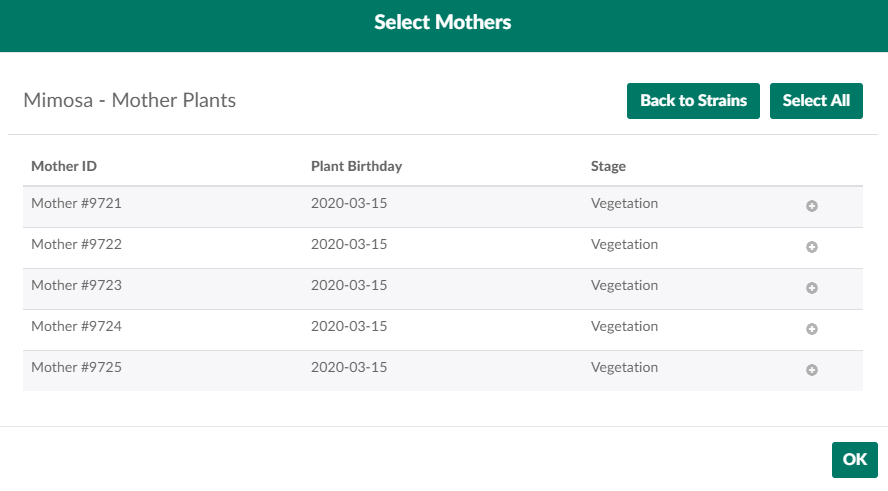Select the Mother #9722 row label

(x=76, y=245)
